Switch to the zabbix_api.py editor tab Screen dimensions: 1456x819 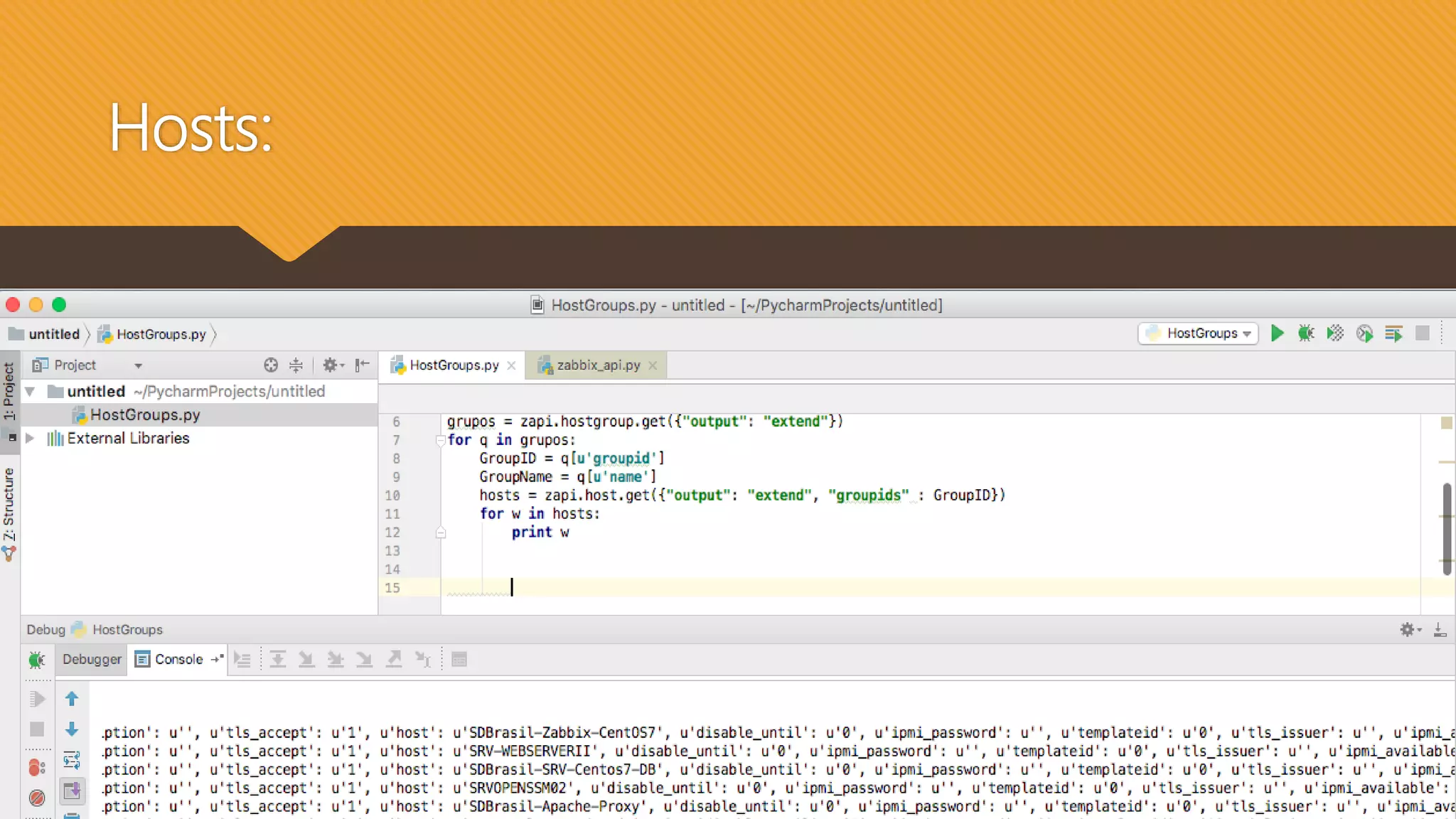click(598, 365)
